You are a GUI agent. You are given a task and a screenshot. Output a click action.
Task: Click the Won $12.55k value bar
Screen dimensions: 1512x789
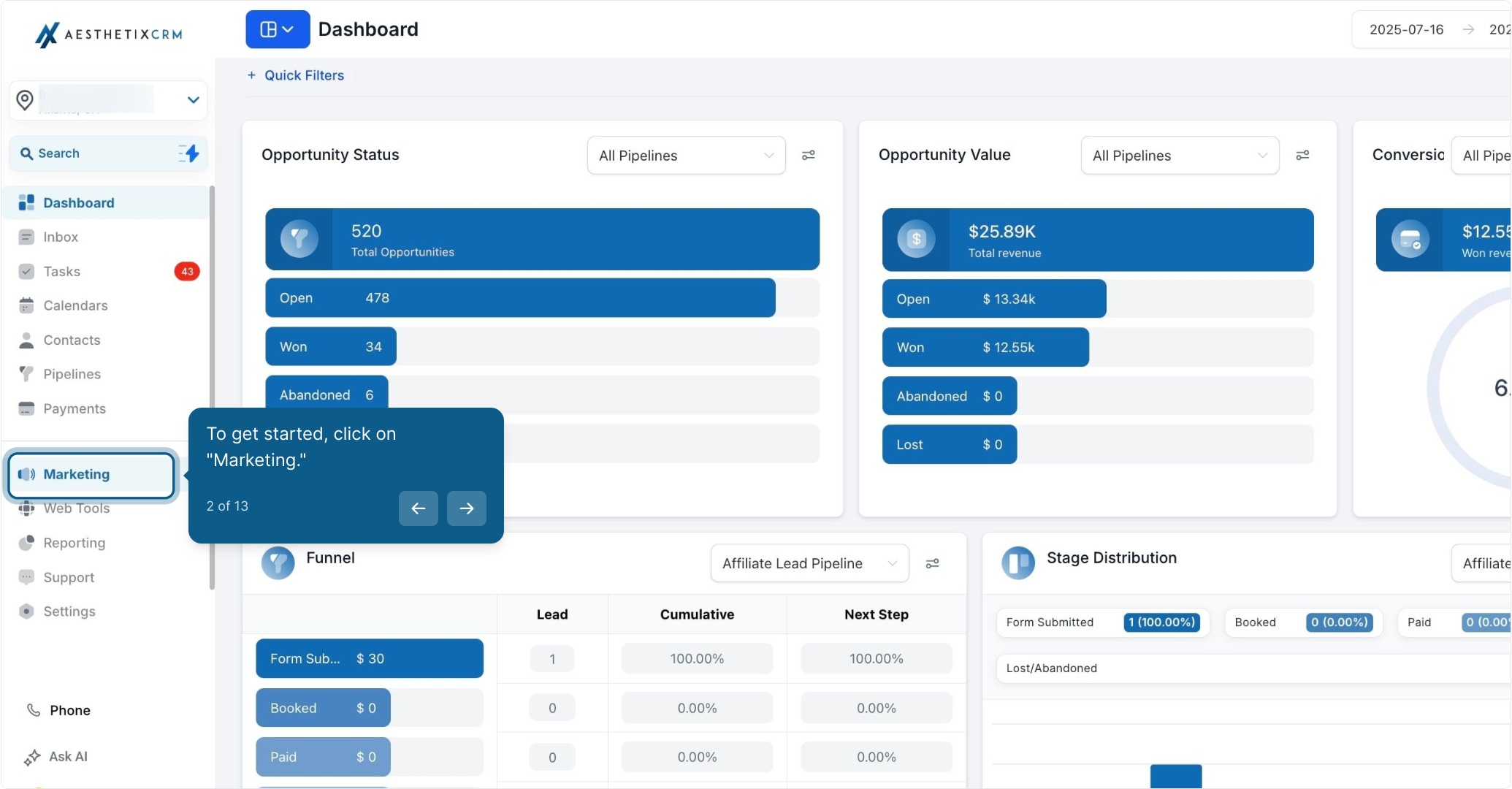click(x=985, y=348)
